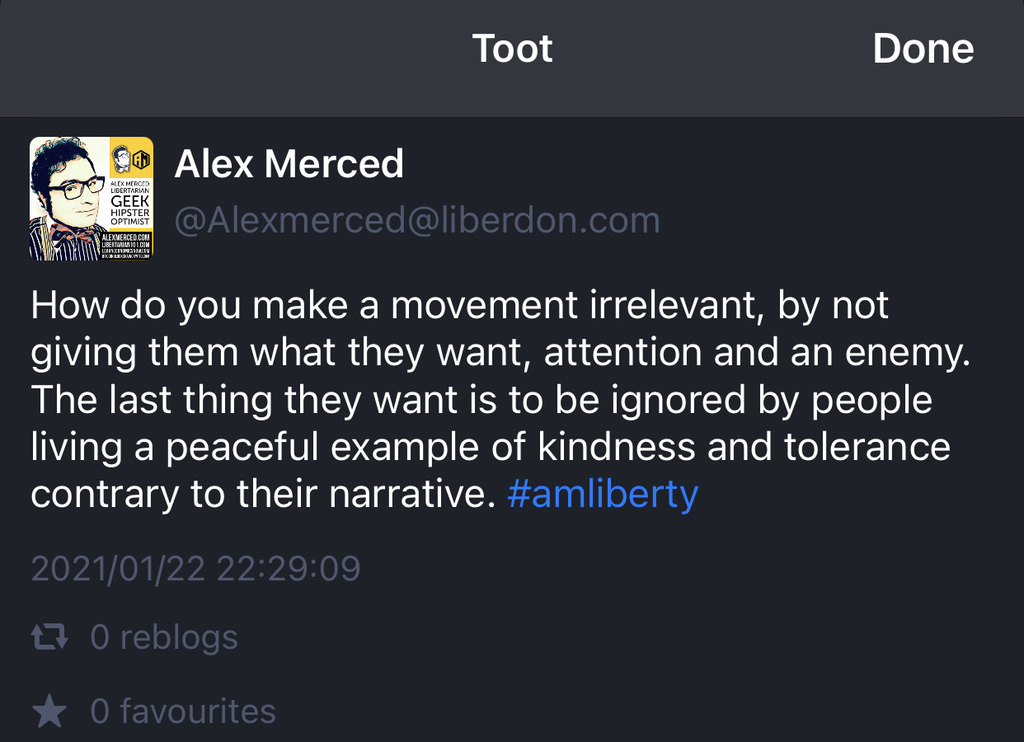Open the Alex Merced display name
The height and width of the screenshot is (742, 1024).
tap(289, 164)
